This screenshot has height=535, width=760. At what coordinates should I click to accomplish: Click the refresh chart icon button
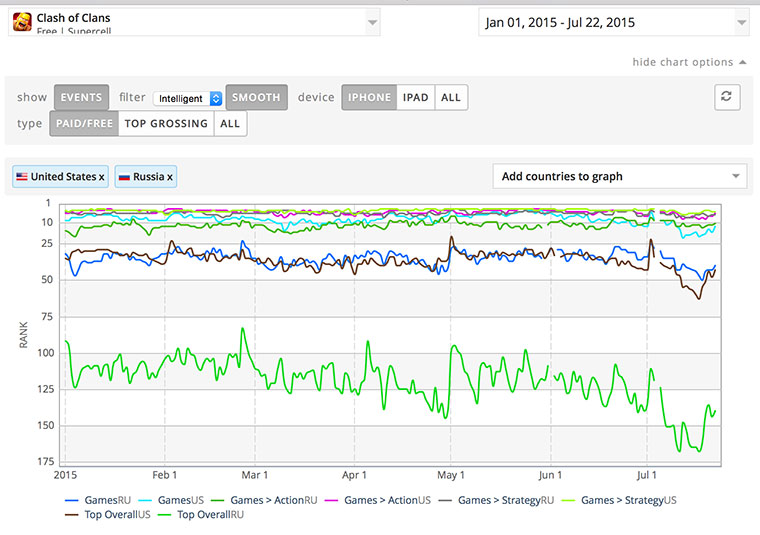coord(727,97)
